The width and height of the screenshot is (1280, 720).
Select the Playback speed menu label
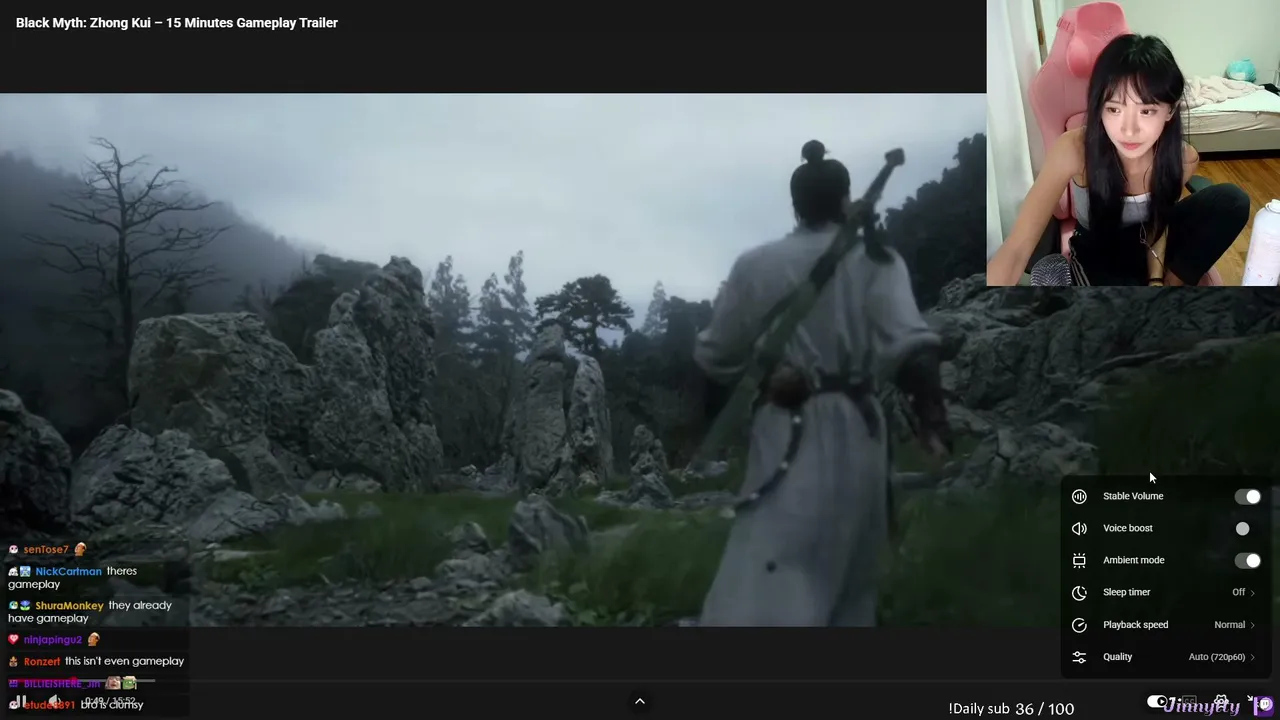point(1136,625)
